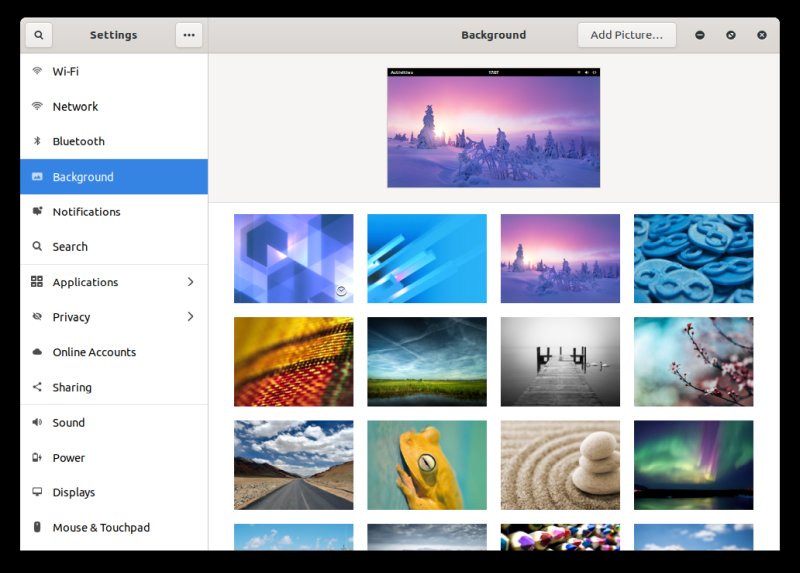Select the stacked zen stones wallpaper
The image size is (800, 573).
[560, 465]
